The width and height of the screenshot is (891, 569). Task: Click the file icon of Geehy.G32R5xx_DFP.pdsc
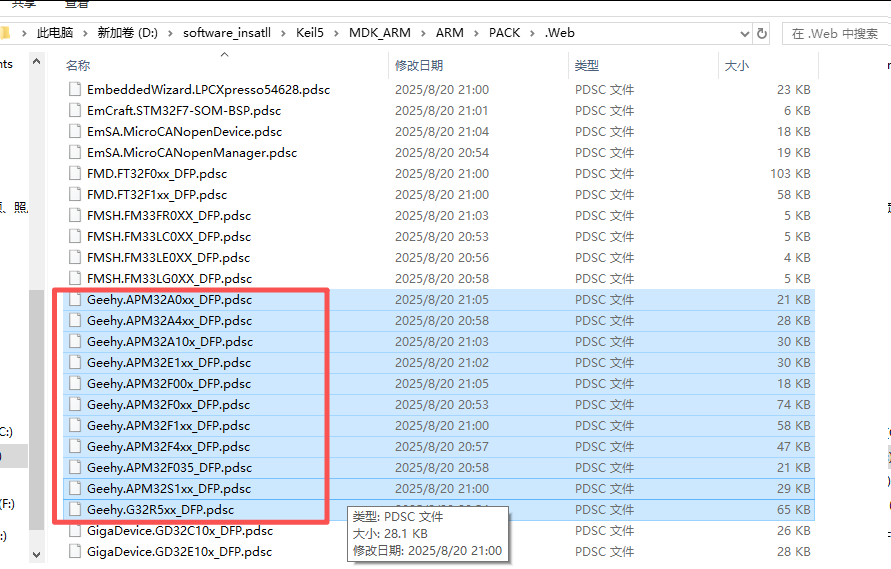pos(74,510)
